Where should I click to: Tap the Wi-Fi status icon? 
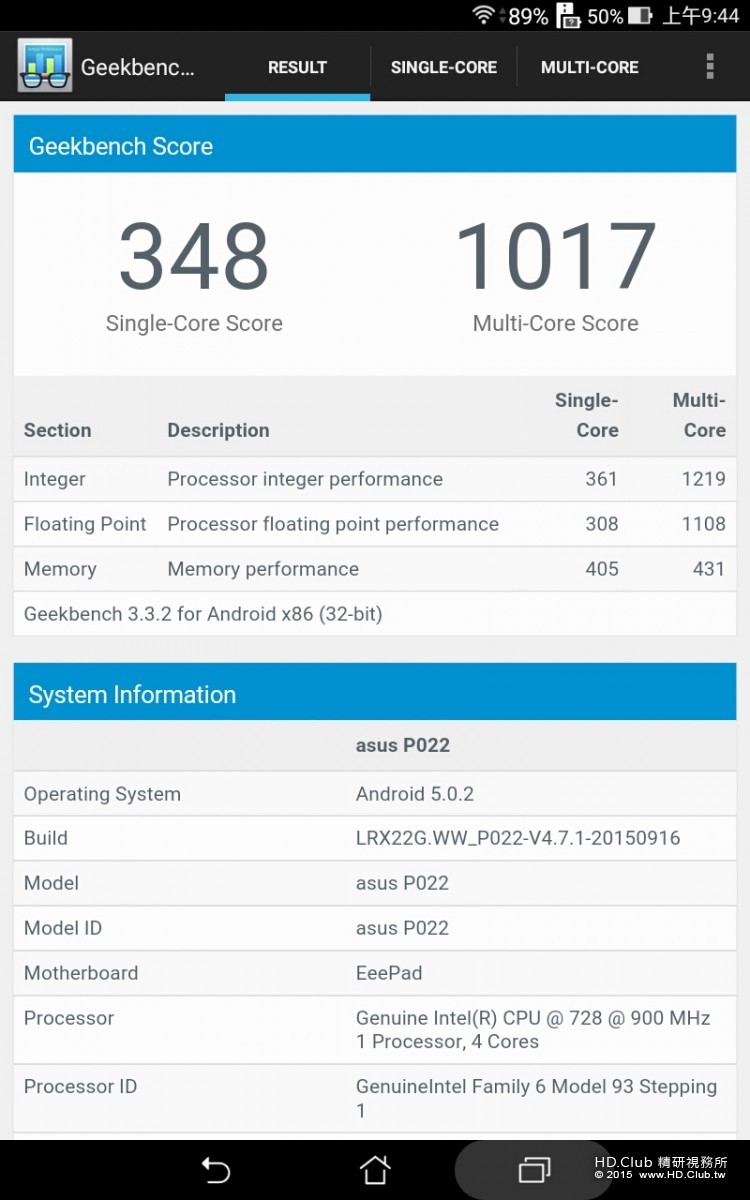[484, 15]
